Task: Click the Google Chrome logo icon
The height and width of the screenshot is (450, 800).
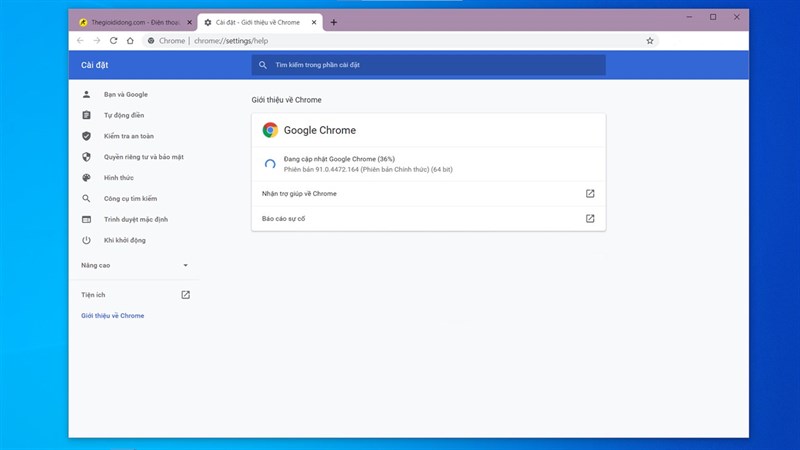Action: tap(270, 130)
